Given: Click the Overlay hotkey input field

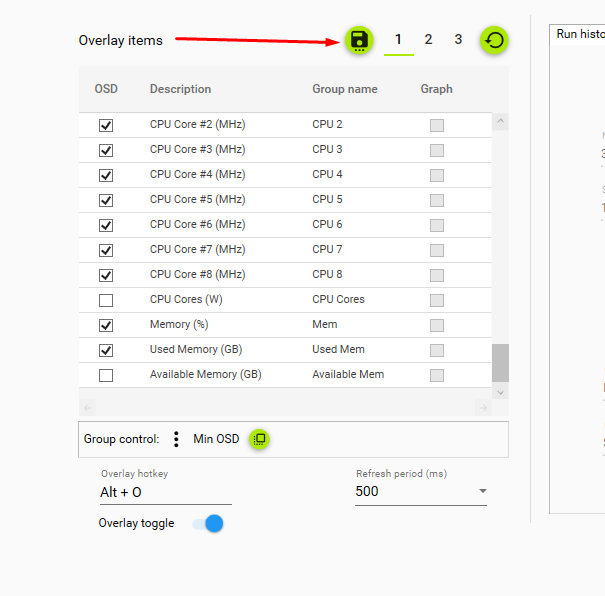Looking at the screenshot, I should click(165, 492).
